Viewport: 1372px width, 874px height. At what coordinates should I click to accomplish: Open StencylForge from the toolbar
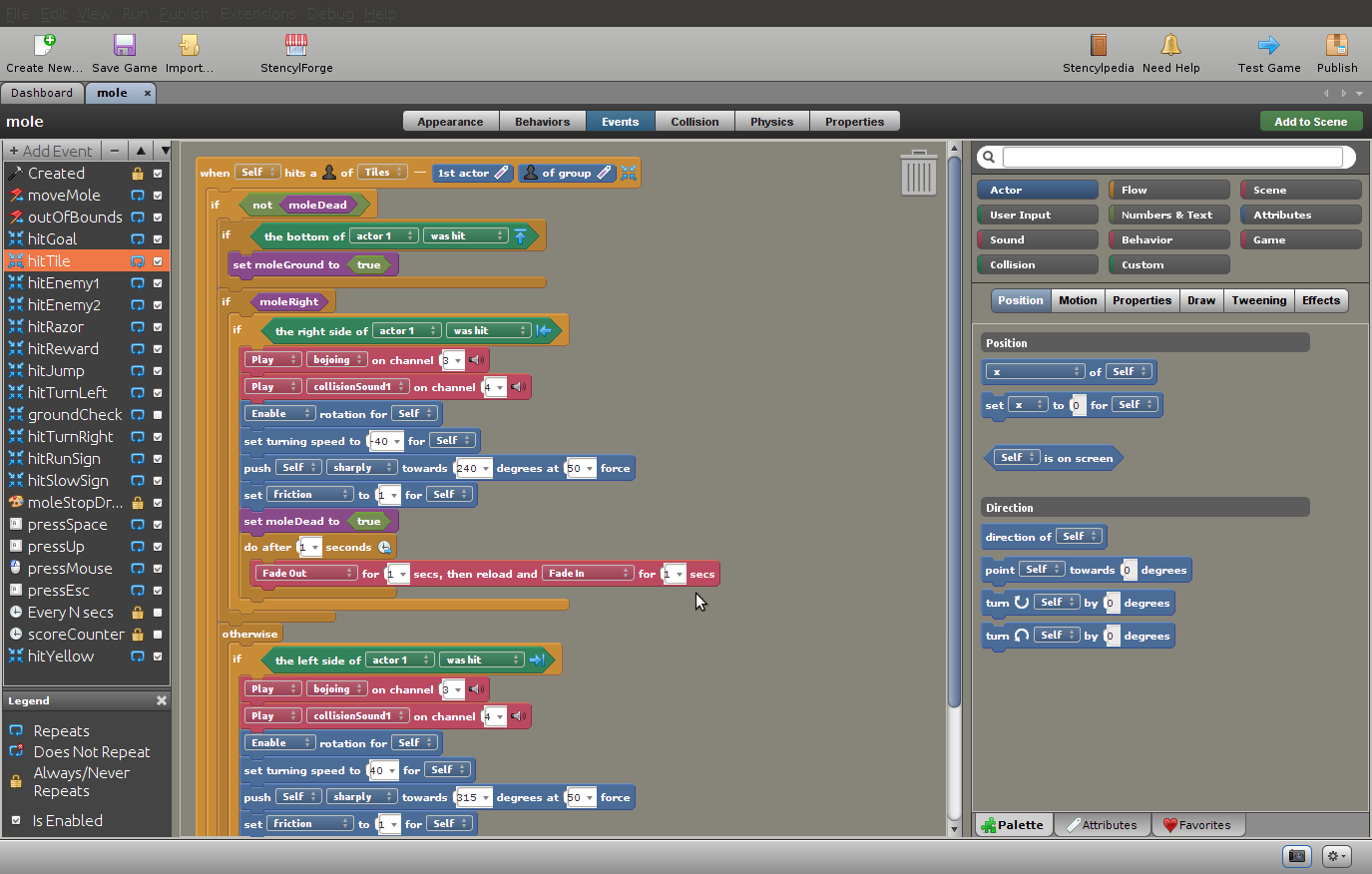(296, 45)
